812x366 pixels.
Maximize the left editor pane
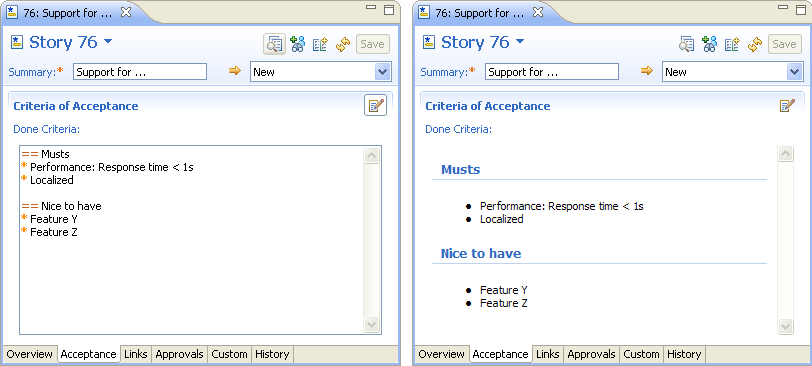point(389,10)
